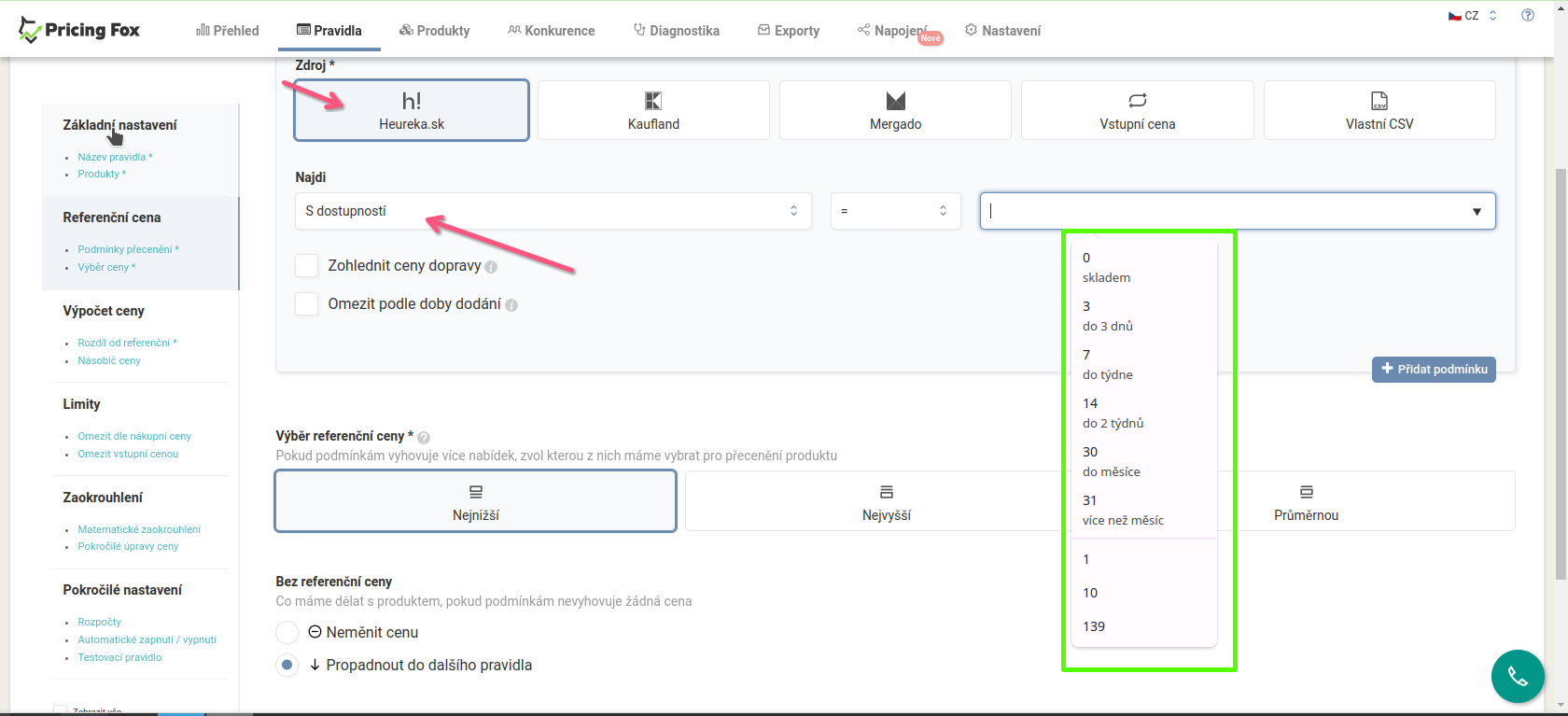The image size is (1568, 716).
Task: Choose option 7 do týdne
Action: 1144,364
